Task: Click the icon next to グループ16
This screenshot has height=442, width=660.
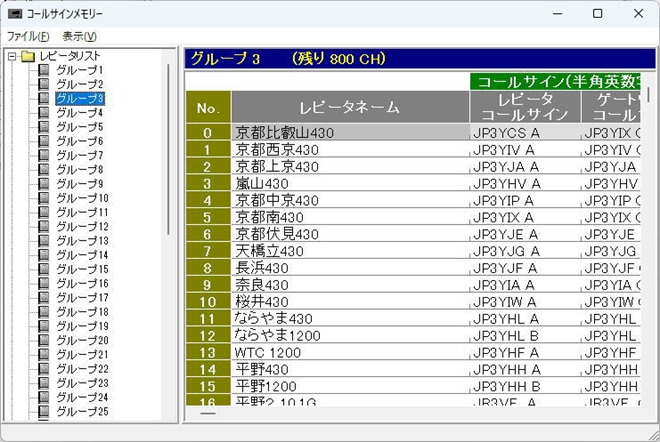Action: coord(43,284)
